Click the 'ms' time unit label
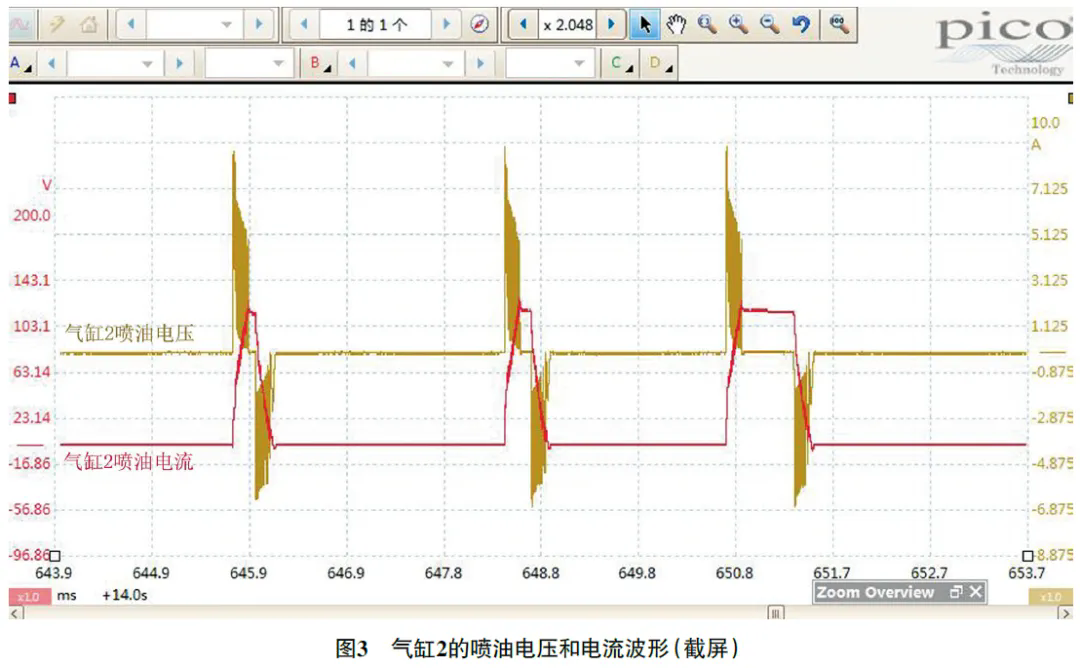Screen dimensions: 1080x668 point(67,595)
